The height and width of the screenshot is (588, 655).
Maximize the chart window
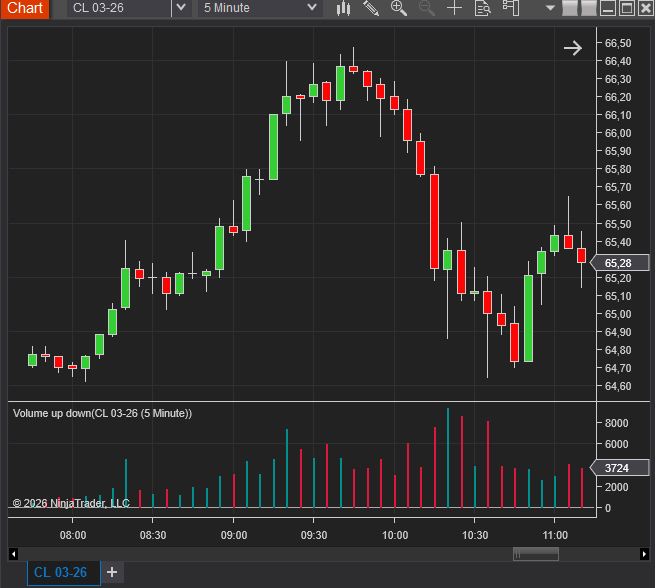627,8
